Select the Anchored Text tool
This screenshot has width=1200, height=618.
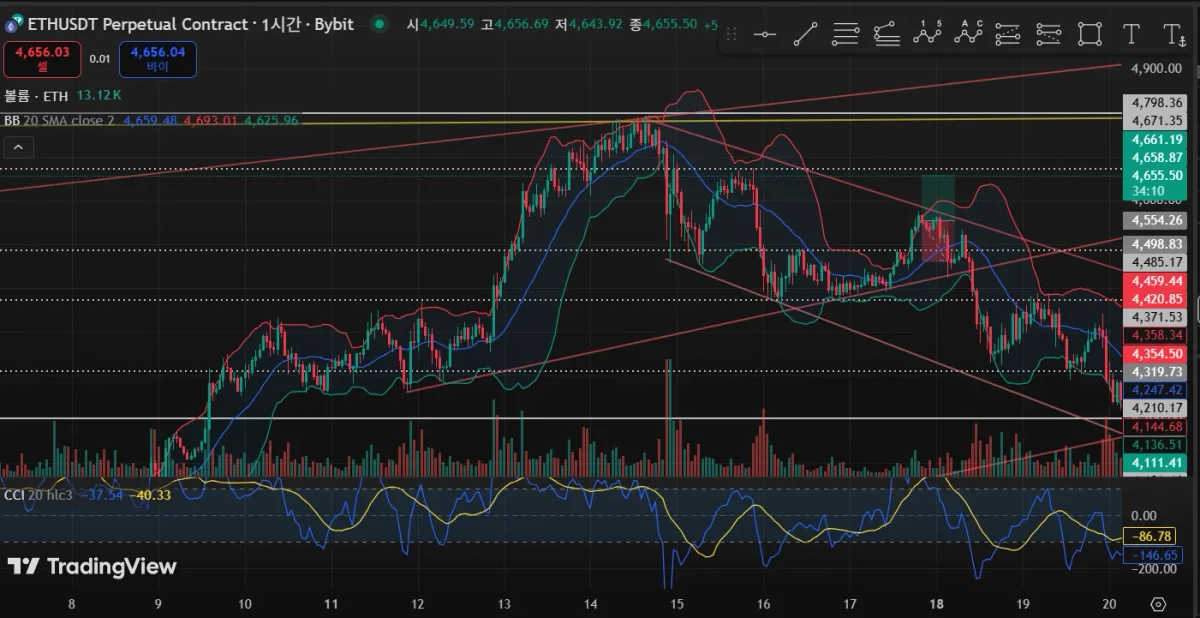[x=1173, y=34]
